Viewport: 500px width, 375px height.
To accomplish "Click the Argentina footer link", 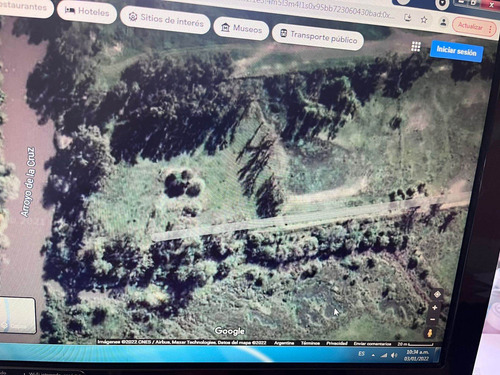I will (x=284, y=343).
